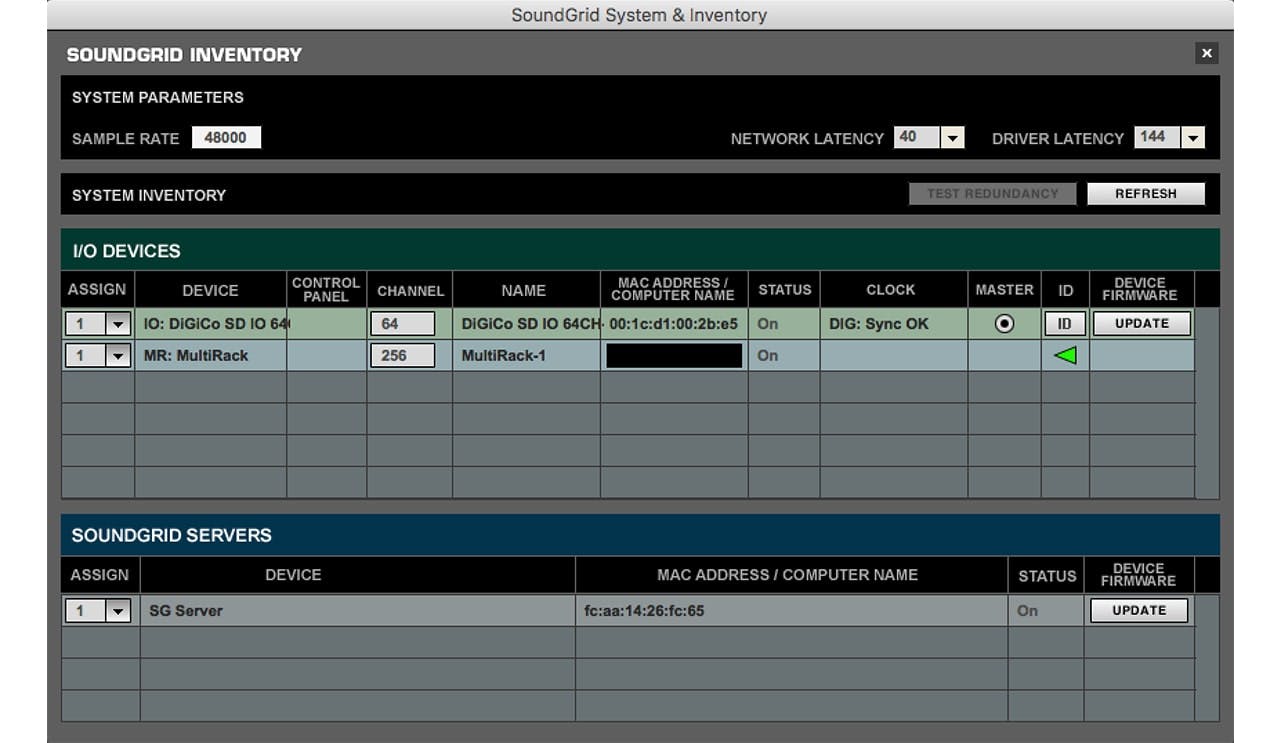
Task: Click the channel count field showing 64
Action: [402, 324]
